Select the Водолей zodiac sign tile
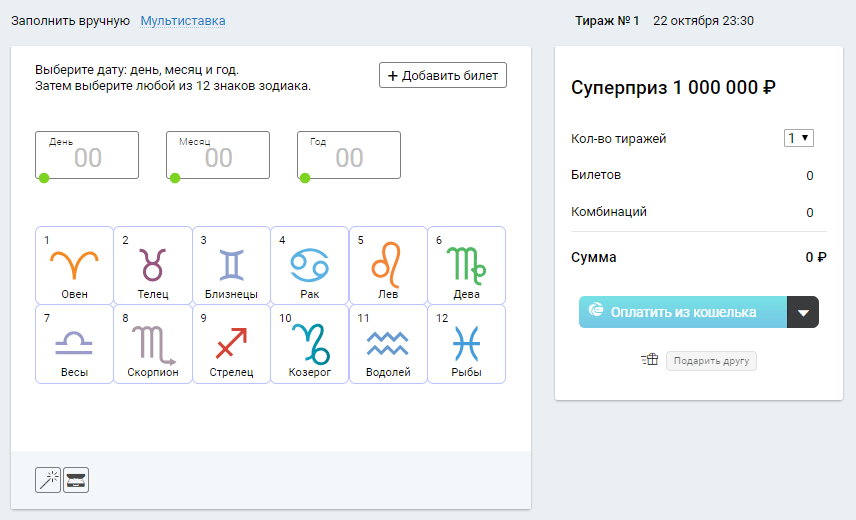This screenshot has width=856, height=520. pyautogui.click(x=388, y=344)
